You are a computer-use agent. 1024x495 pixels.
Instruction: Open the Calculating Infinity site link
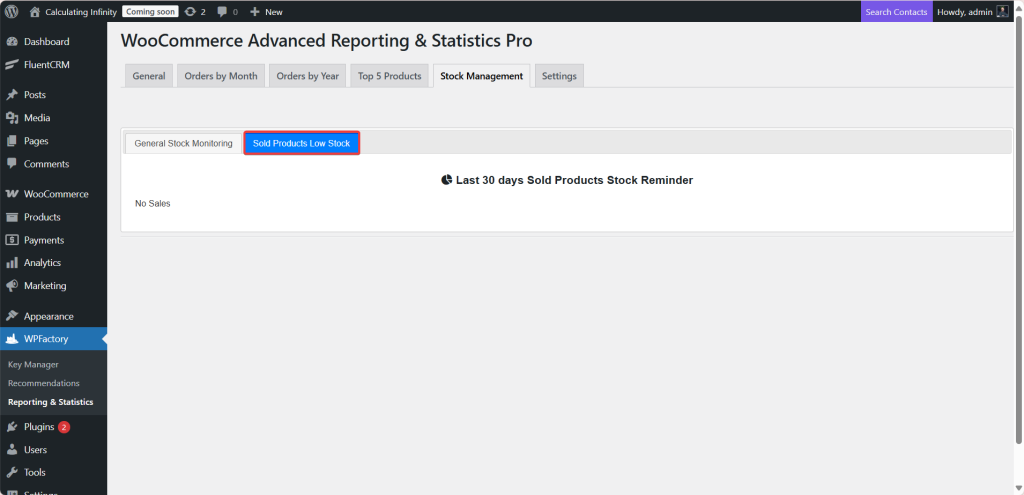[81, 12]
